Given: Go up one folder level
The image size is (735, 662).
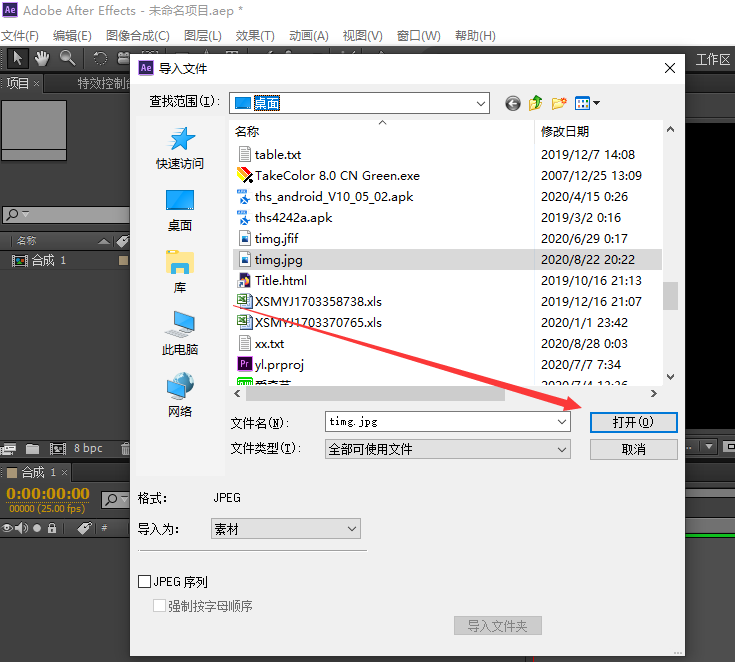Looking at the screenshot, I should click(535, 103).
